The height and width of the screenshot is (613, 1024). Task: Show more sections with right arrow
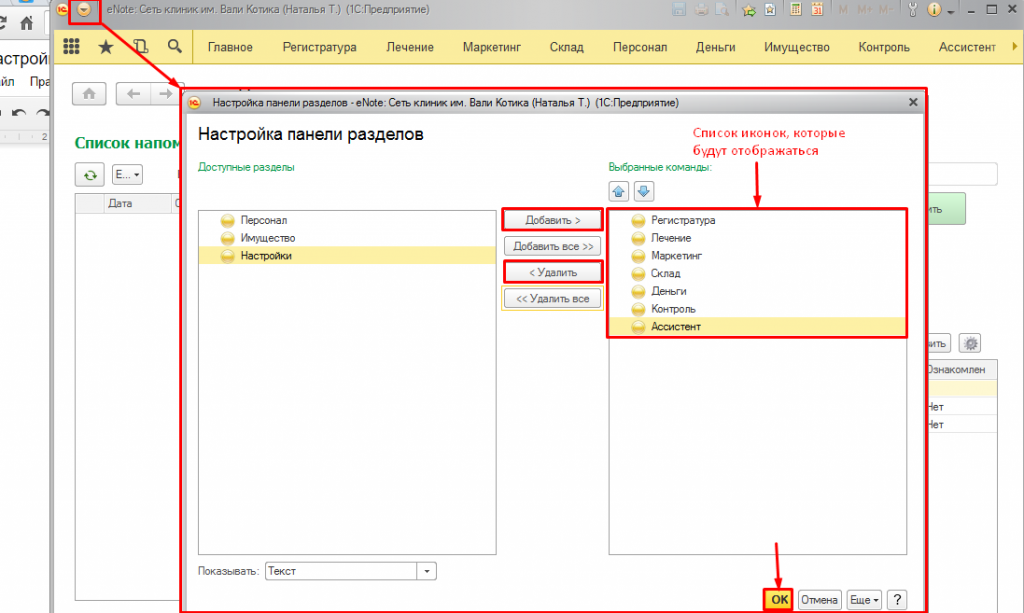point(1014,46)
